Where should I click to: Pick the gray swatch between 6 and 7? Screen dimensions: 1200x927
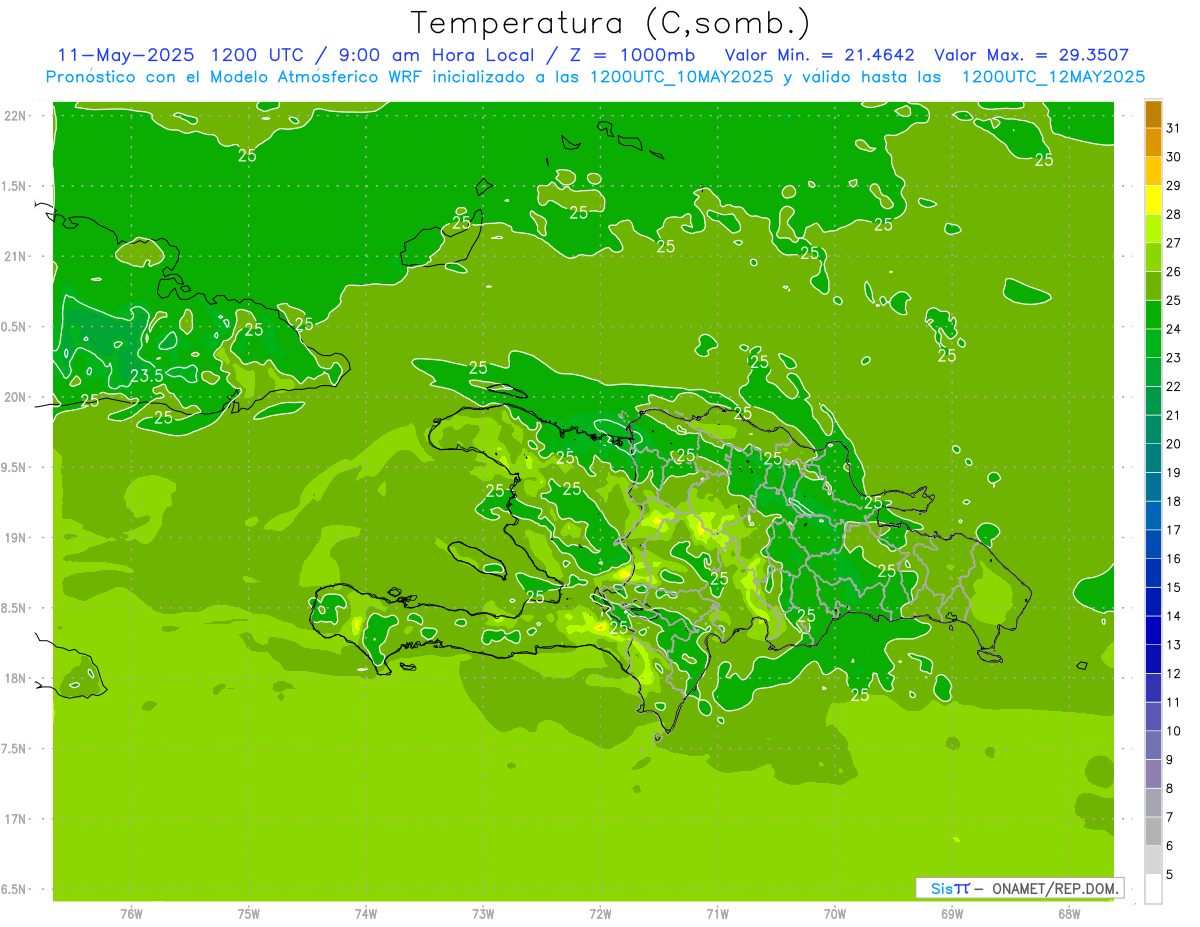(x=1153, y=831)
